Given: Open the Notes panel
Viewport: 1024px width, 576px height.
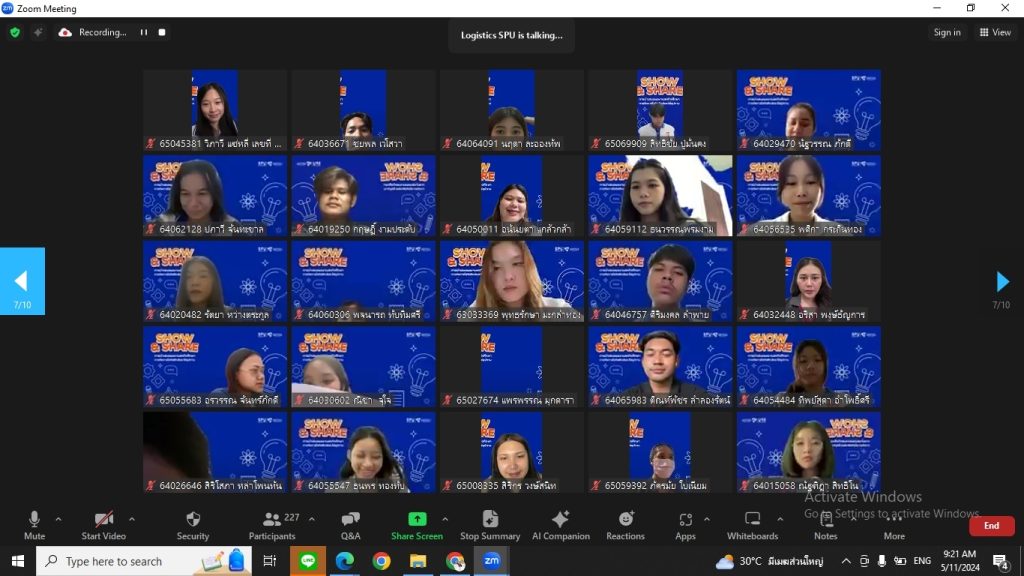Looking at the screenshot, I should 825,526.
